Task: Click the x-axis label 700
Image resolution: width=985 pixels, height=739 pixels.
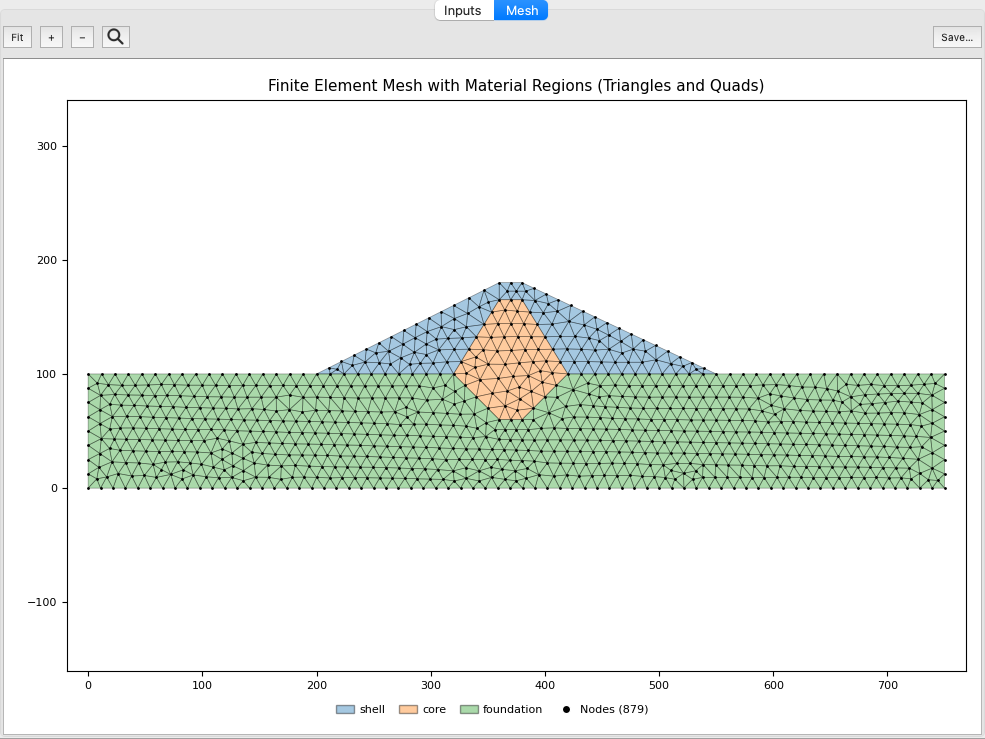Action: [888, 686]
